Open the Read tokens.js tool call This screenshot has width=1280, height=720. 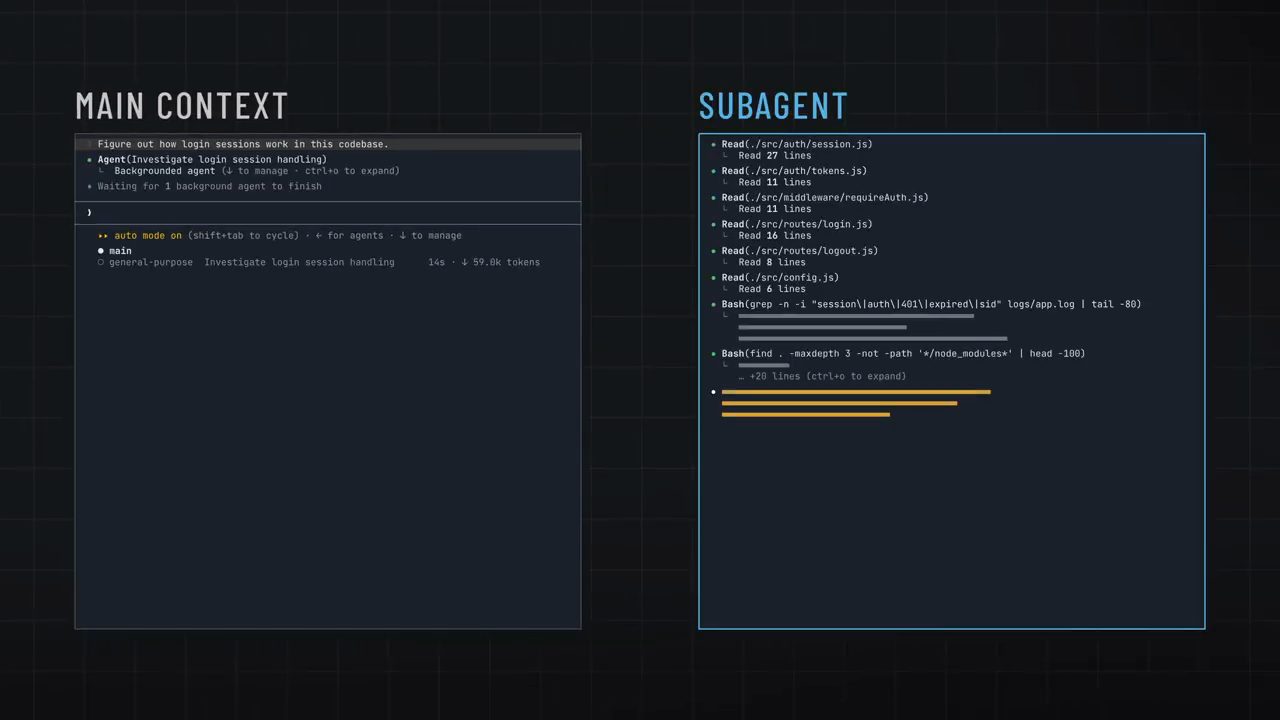794,171
